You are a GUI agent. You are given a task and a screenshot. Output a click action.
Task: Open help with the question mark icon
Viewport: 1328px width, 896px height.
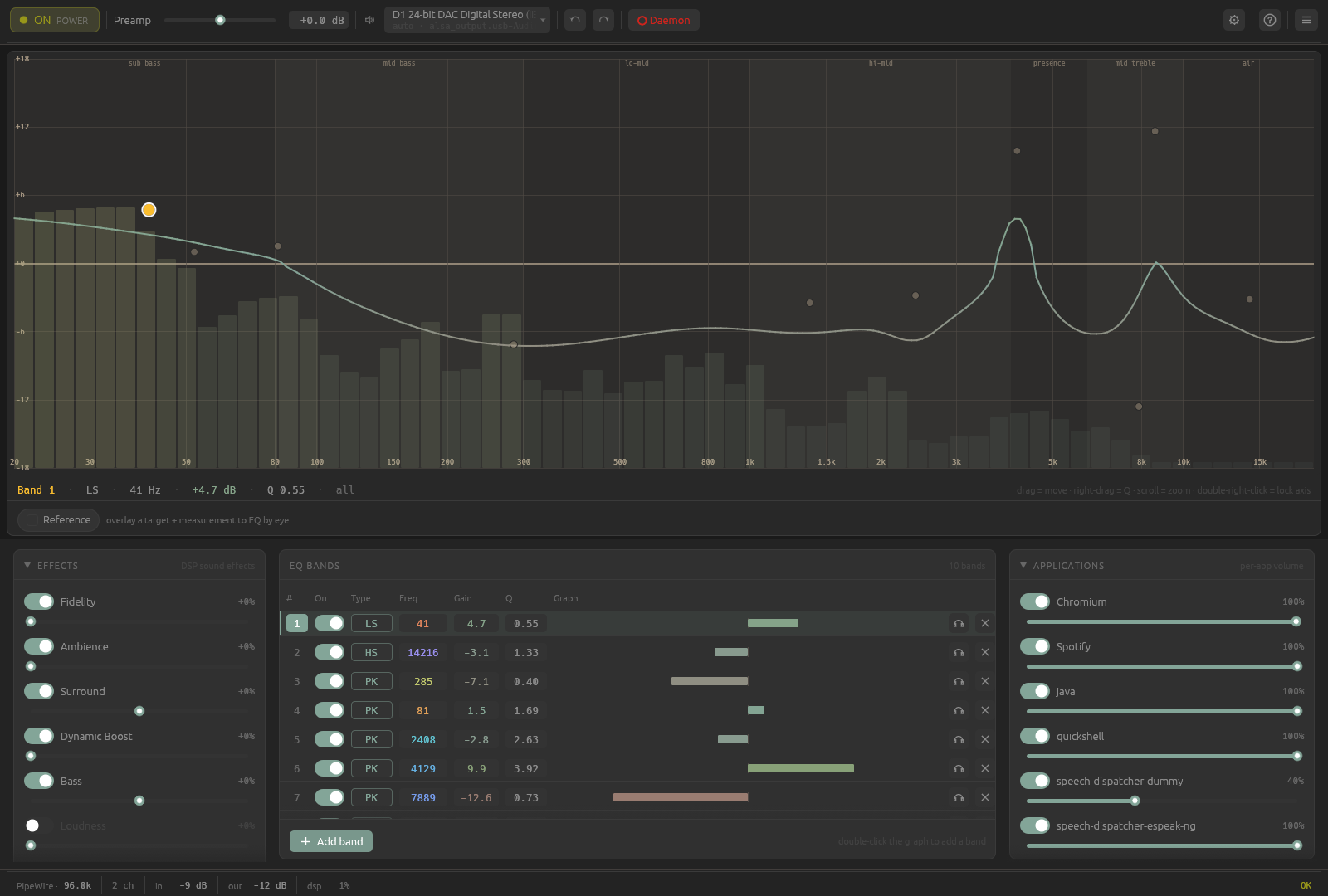pyautogui.click(x=1270, y=20)
